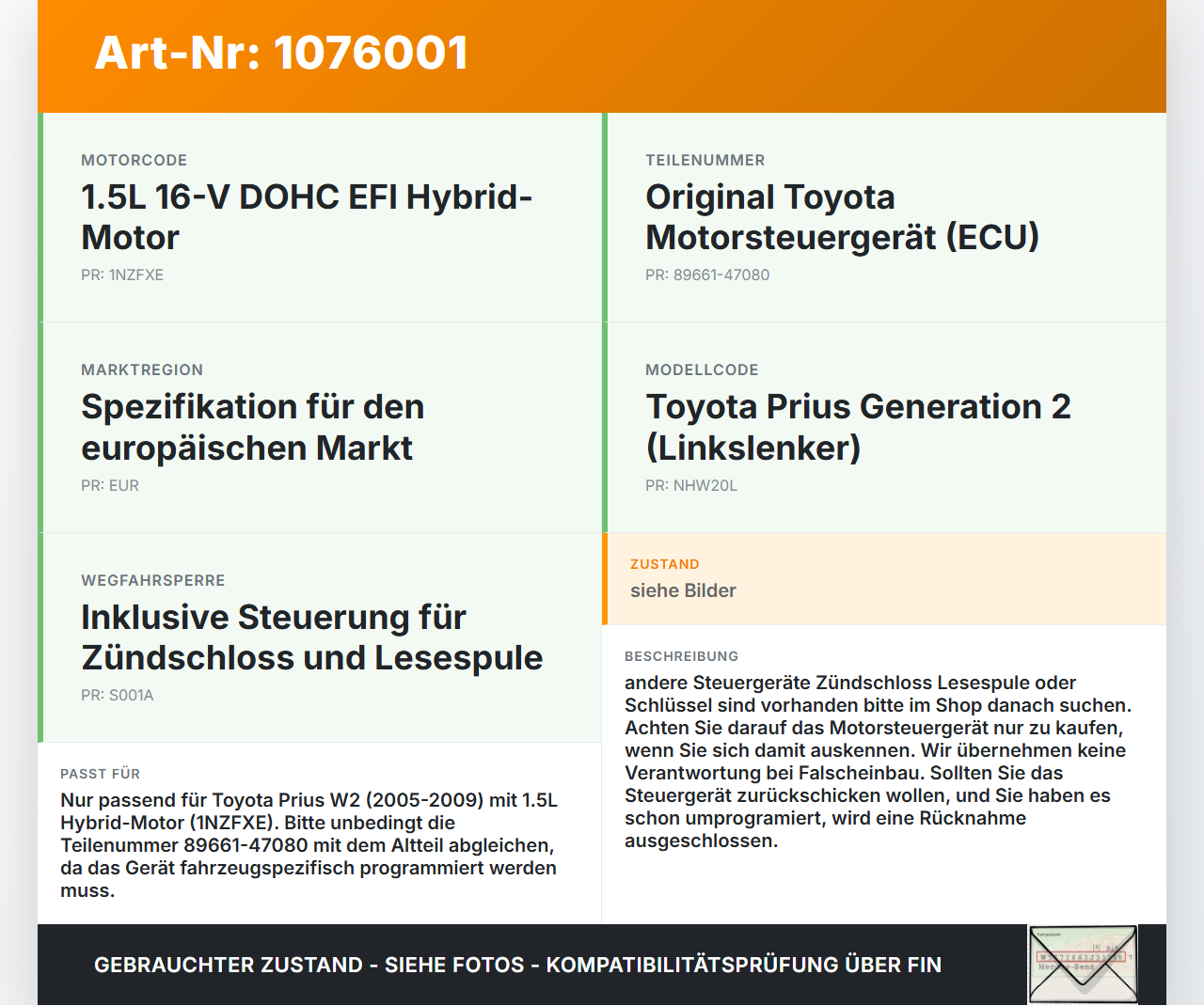
Task: Click the vehicle registration thumbnail in the footer
Action: (1084, 965)
